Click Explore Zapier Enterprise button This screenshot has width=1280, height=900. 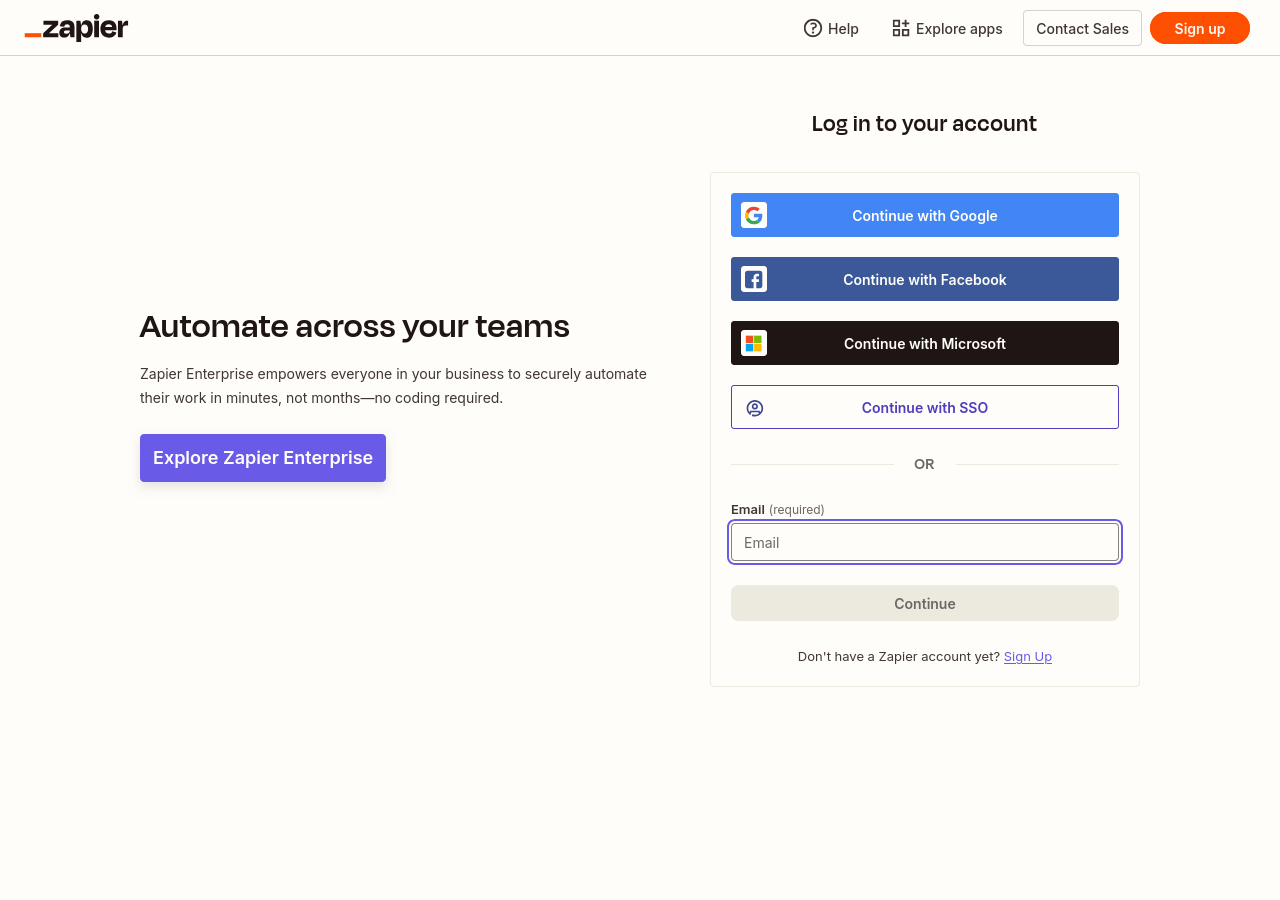(x=263, y=458)
